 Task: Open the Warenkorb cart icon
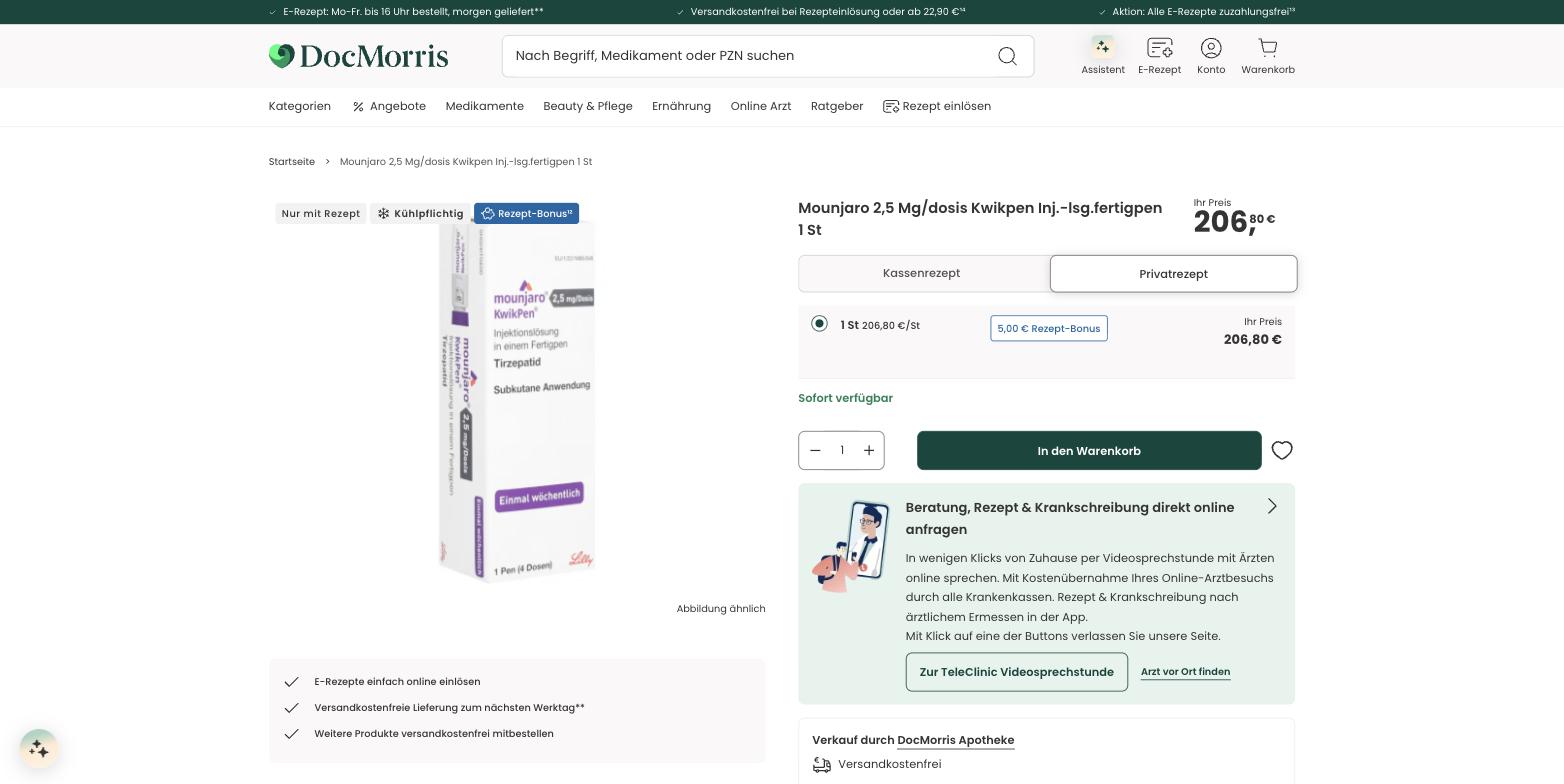(x=1268, y=47)
